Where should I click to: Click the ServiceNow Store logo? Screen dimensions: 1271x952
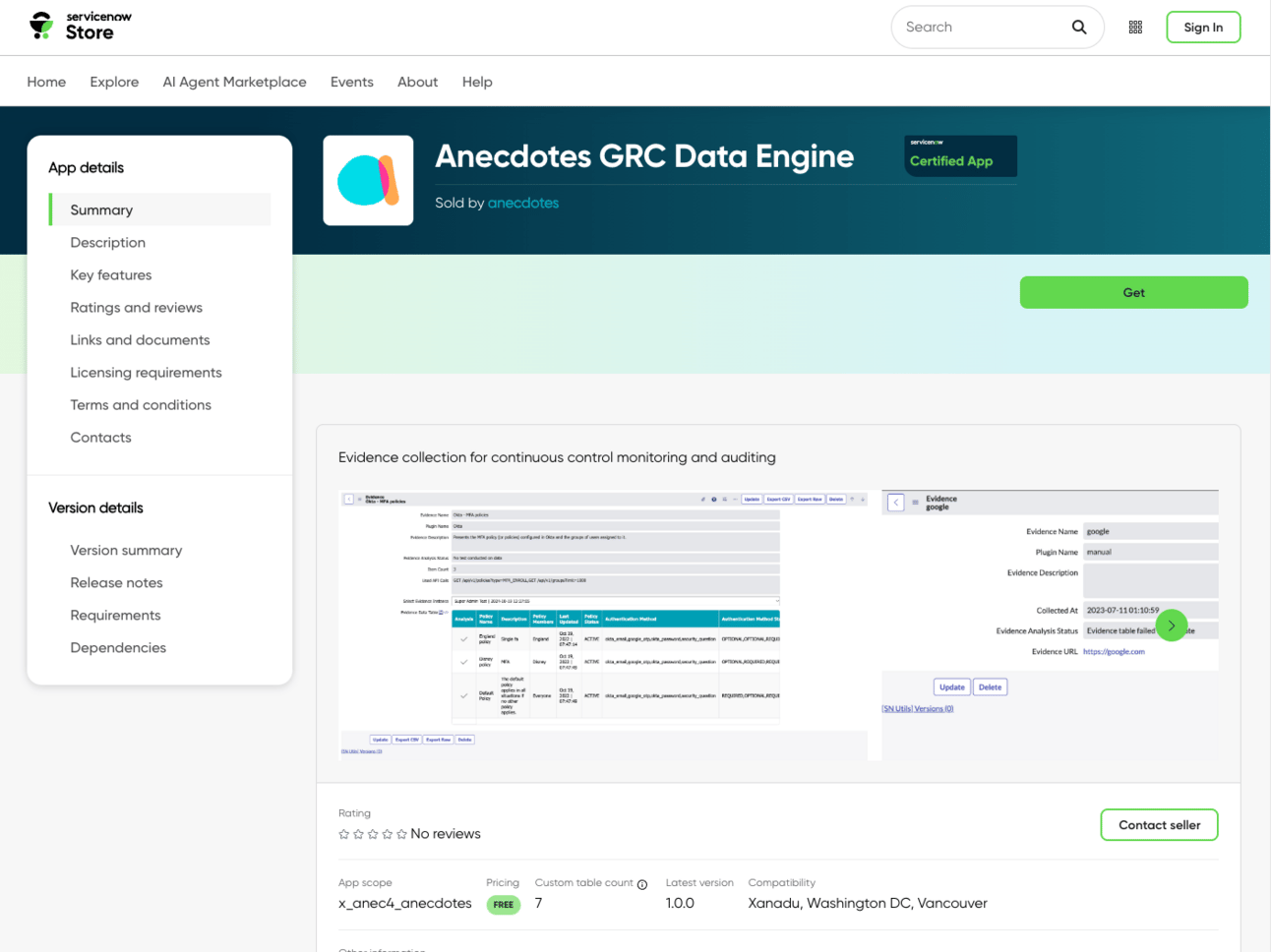(x=80, y=26)
